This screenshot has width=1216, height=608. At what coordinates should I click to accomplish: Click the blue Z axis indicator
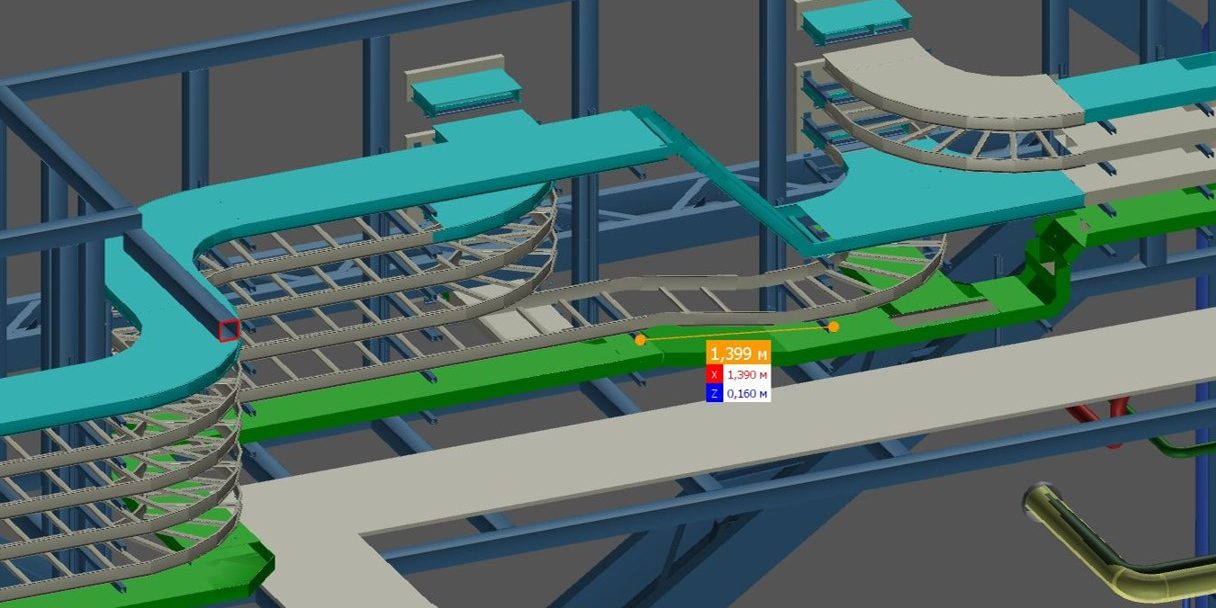tap(714, 394)
